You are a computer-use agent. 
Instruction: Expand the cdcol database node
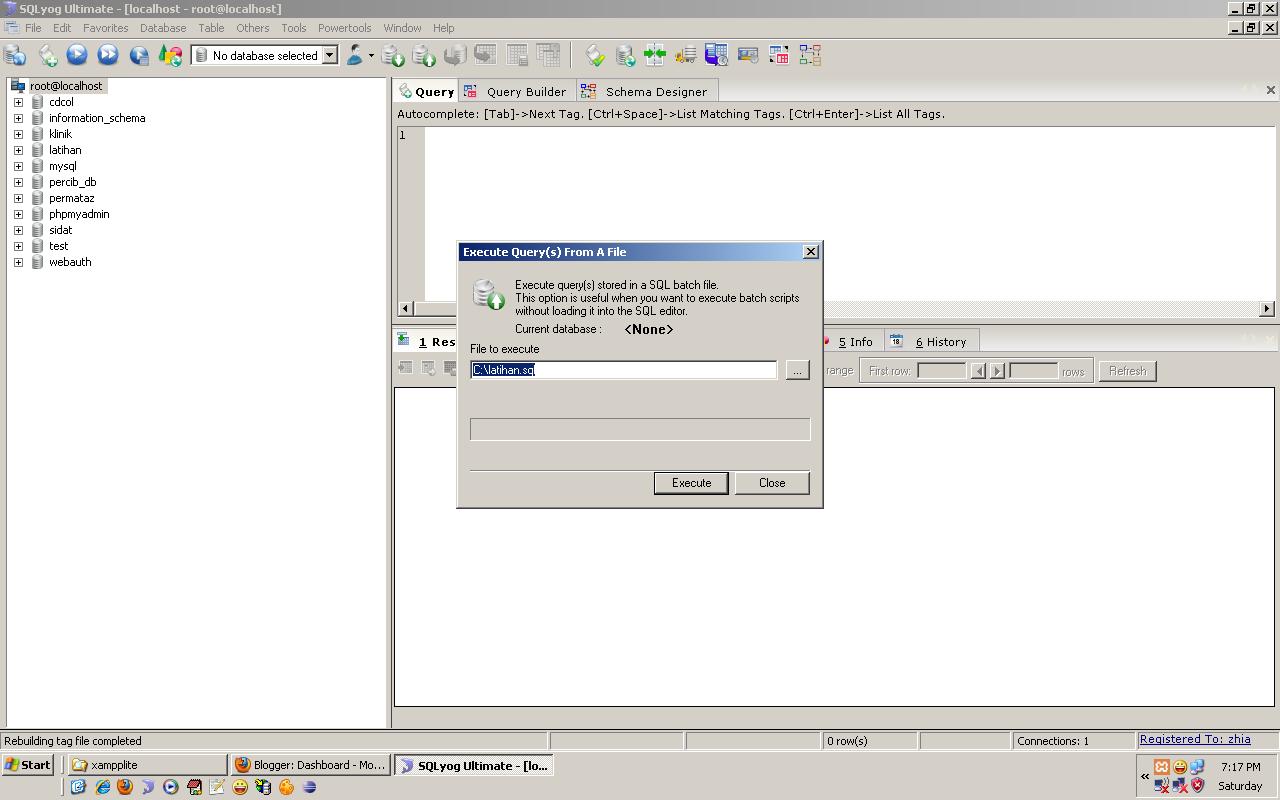click(x=18, y=102)
